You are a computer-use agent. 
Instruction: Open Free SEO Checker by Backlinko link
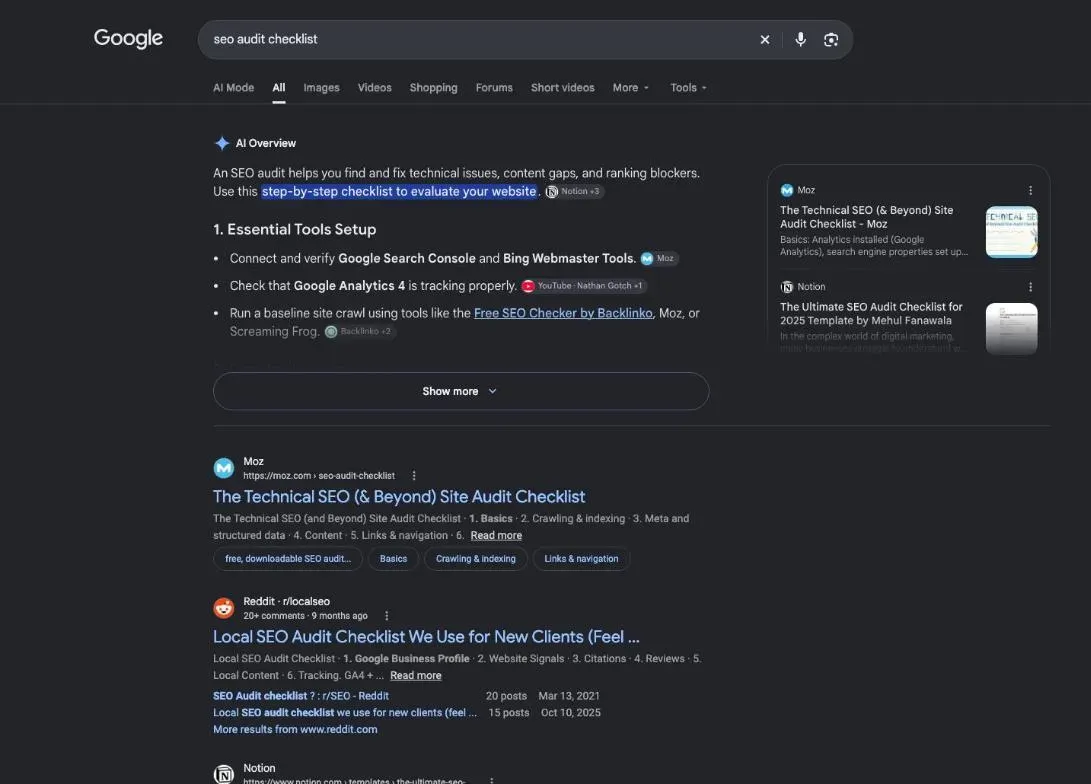563,313
